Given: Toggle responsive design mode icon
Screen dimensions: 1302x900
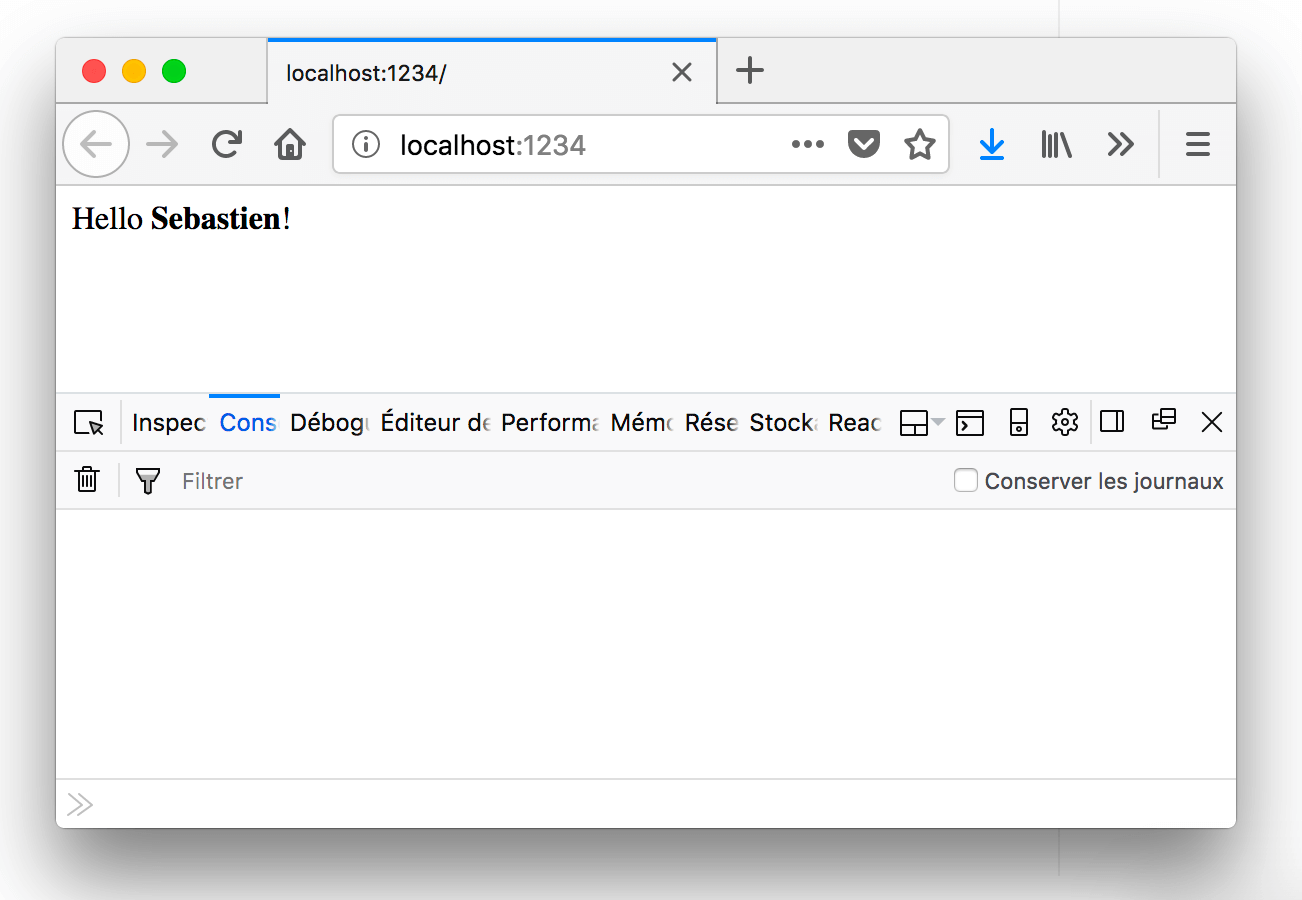Looking at the screenshot, I should pyautogui.click(x=1018, y=423).
